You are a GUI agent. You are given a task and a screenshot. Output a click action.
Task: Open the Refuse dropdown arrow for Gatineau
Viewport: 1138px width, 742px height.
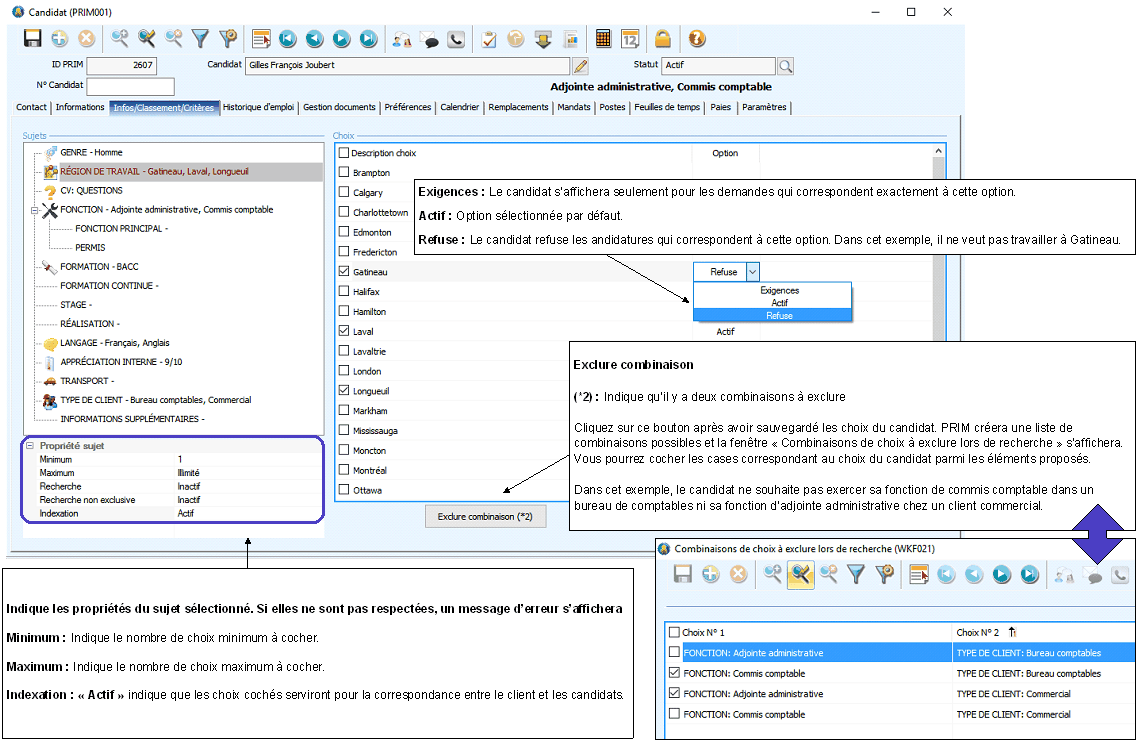(x=753, y=272)
